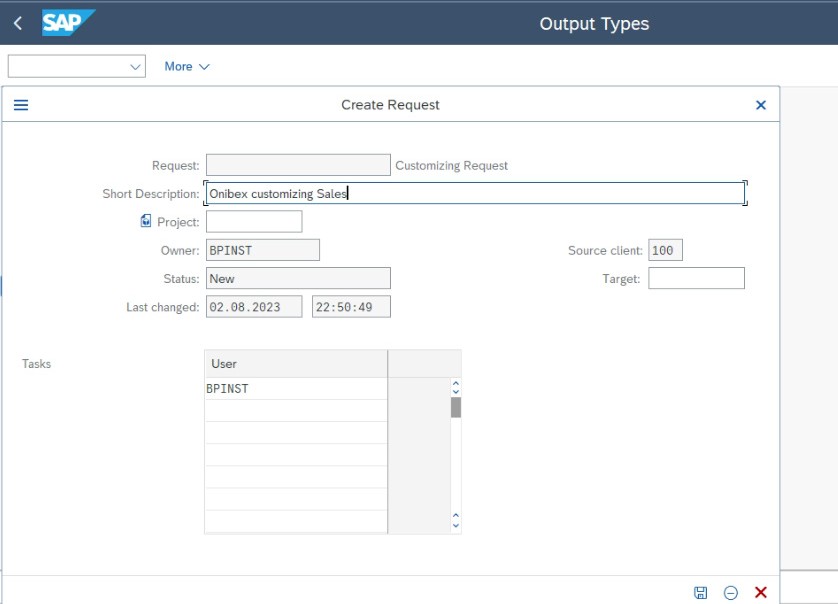Image resolution: width=838 pixels, height=604 pixels.
Task: Click the SAP logo
Action: 68,23
